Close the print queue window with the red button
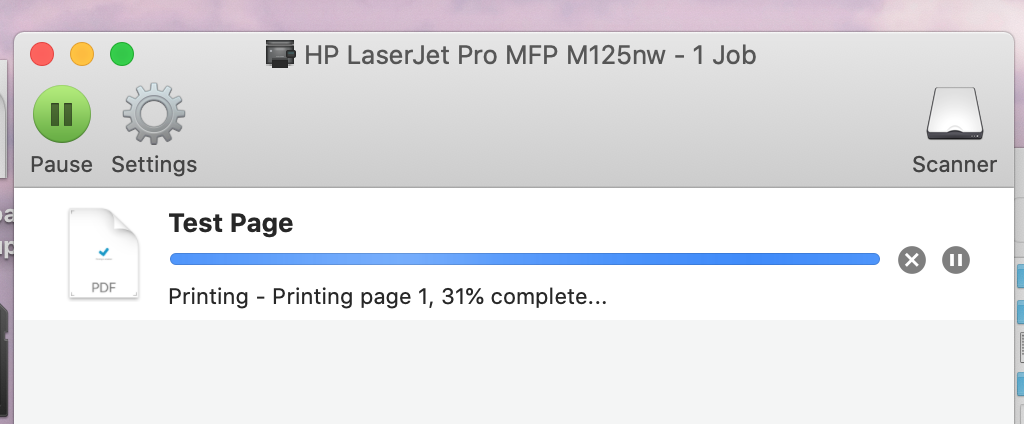The image size is (1024, 424). click(42, 54)
